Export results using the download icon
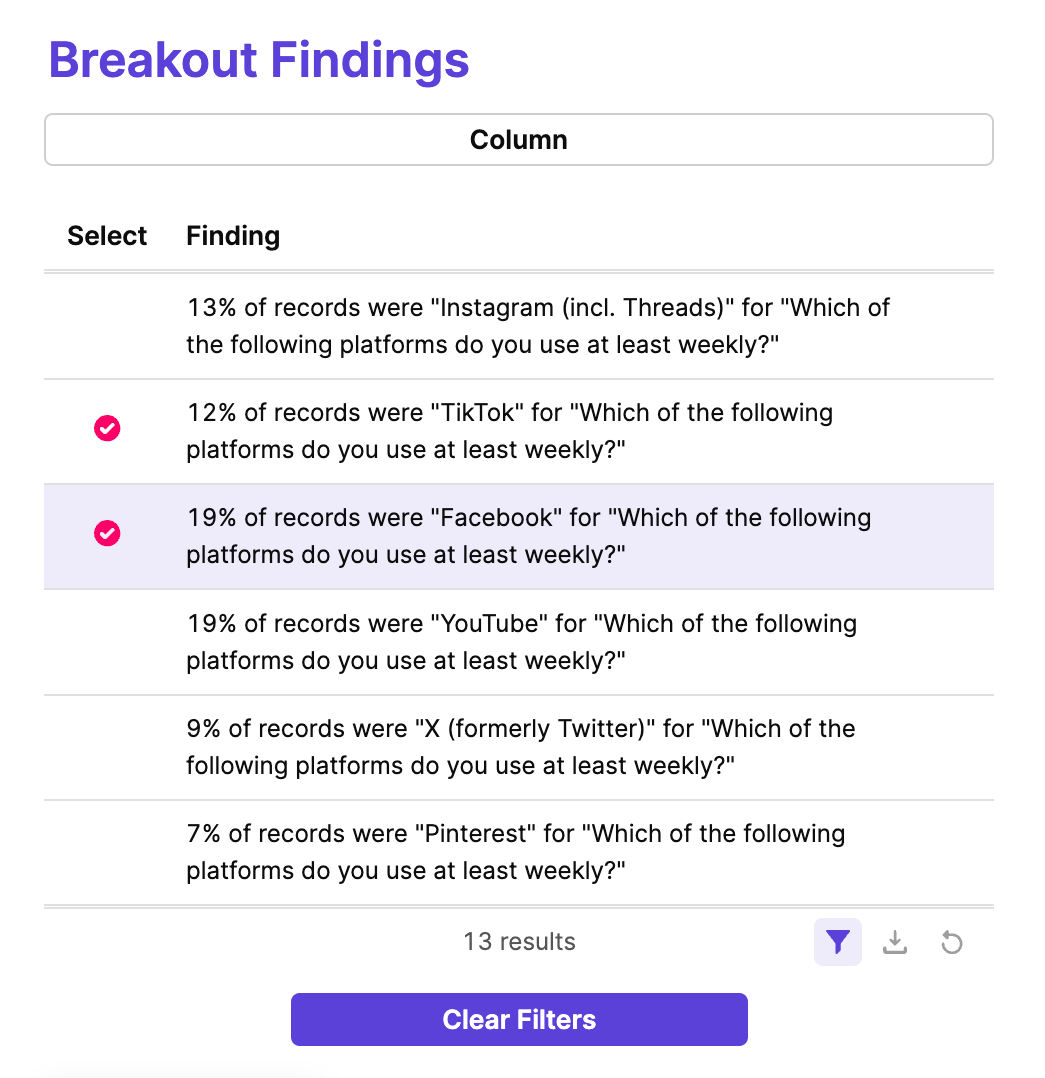1045x1078 pixels. coord(894,941)
